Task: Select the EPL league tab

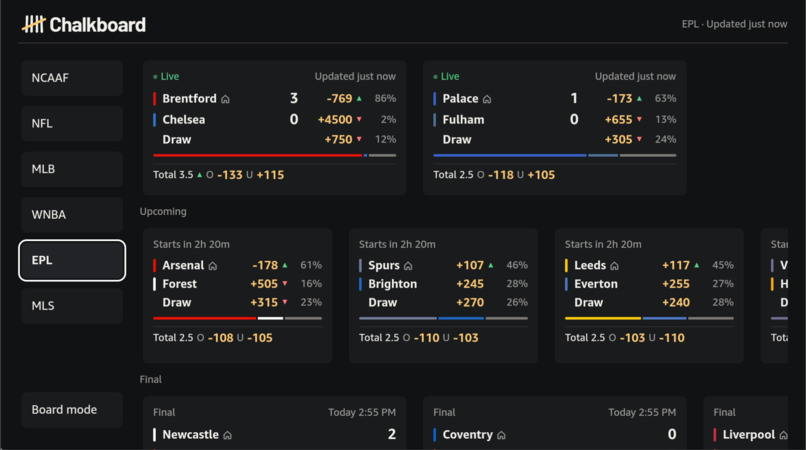Action: [72, 260]
